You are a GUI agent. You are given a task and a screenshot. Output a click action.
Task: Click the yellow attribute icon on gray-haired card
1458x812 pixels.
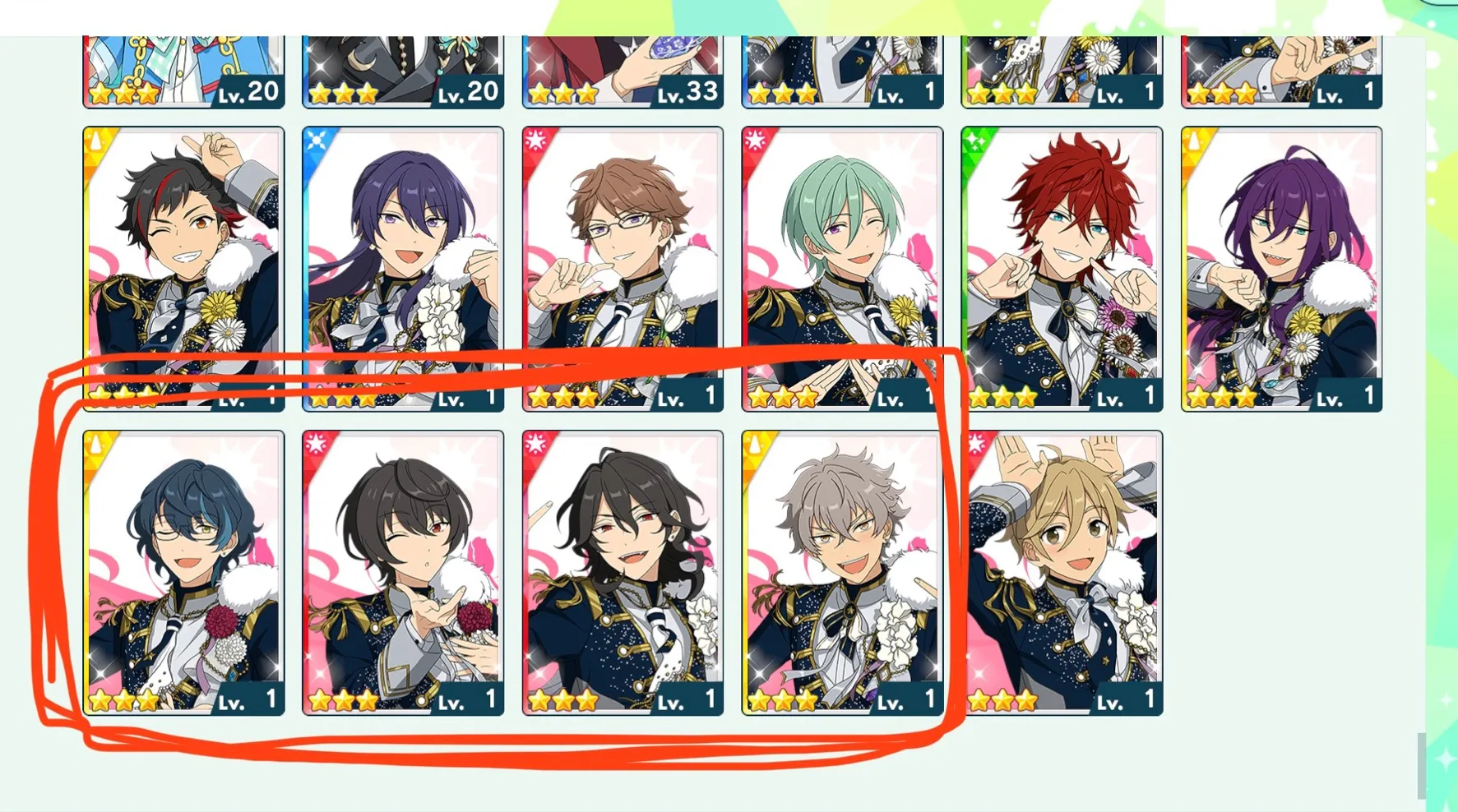click(x=756, y=445)
